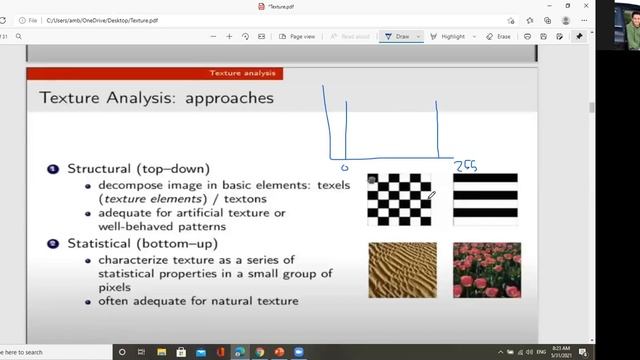Click the slide title Texture Analysis: approaches
The image size is (640, 360).
tap(156, 98)
